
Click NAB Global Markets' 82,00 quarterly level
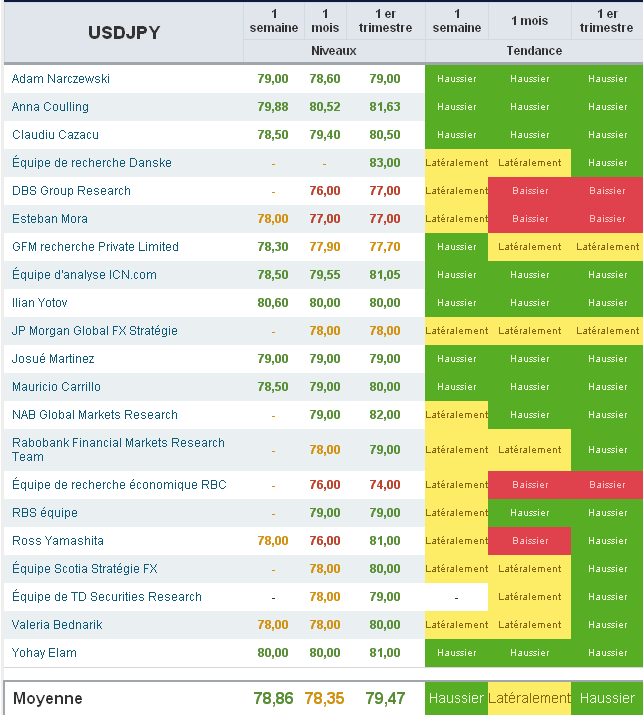coord(385,415)
